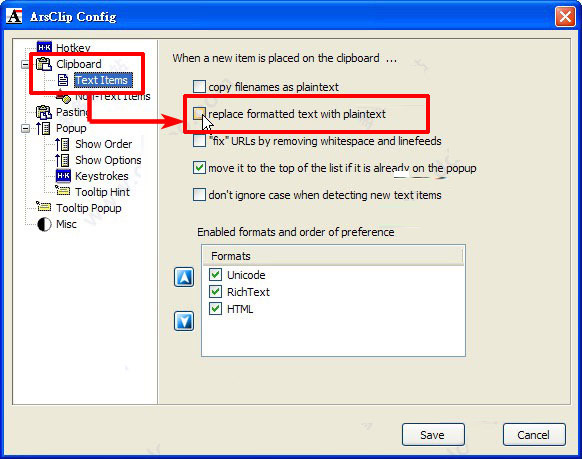
Task: Open Show Order settings
Action: tap(104, 144)
